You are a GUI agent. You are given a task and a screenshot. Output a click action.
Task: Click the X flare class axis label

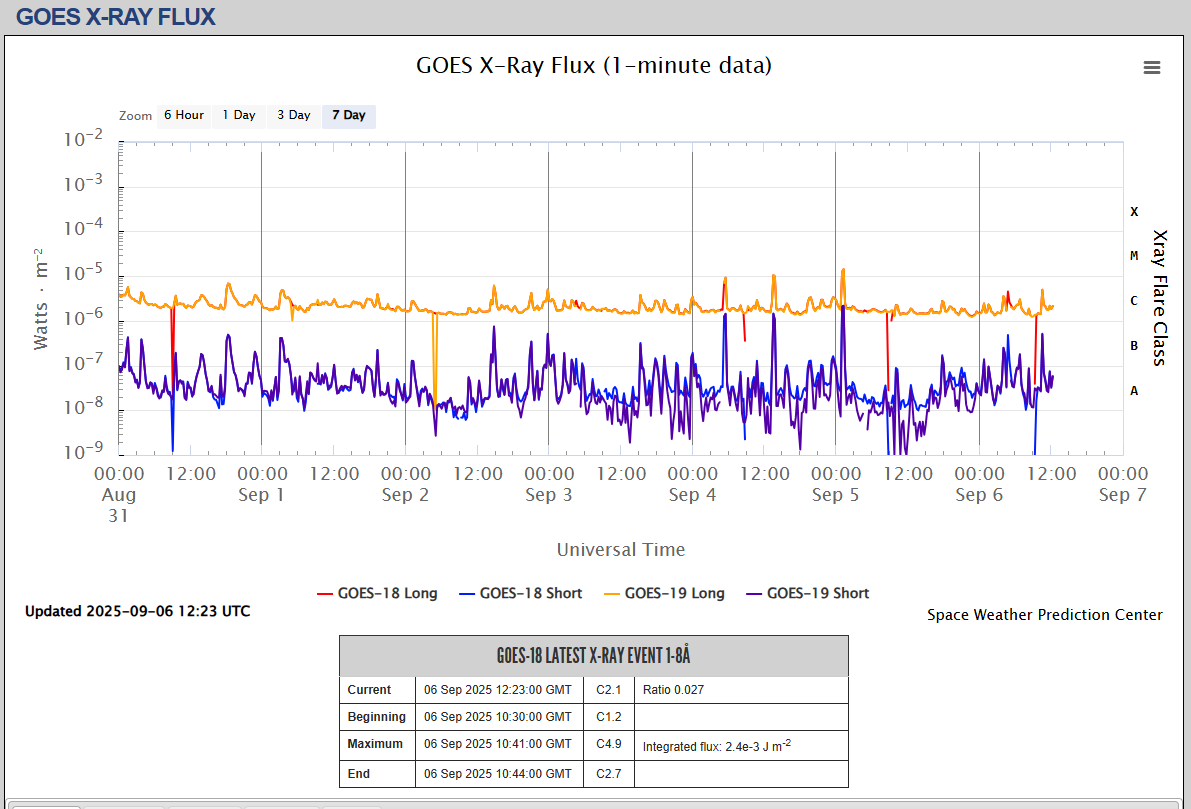coord(1134,212)
